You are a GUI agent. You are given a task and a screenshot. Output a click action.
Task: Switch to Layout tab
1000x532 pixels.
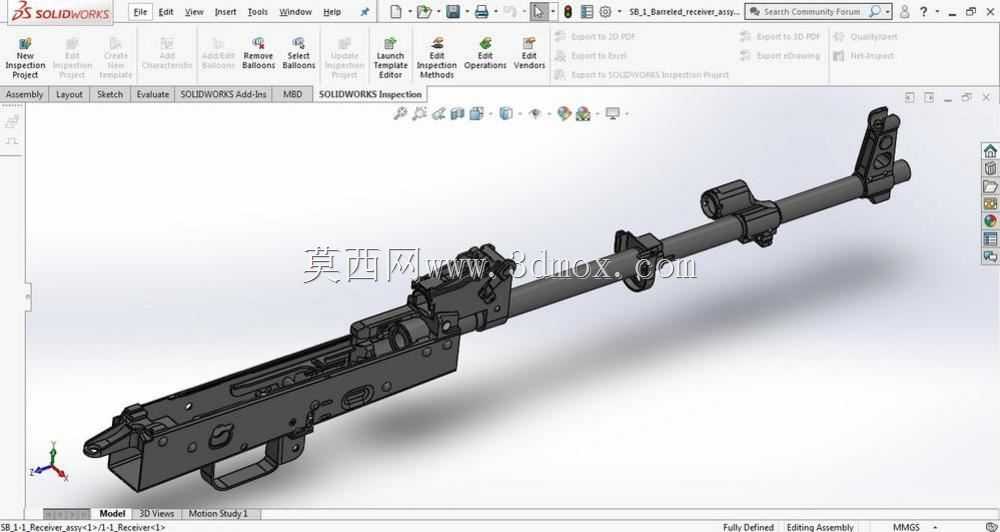click(x=69, y=94)
